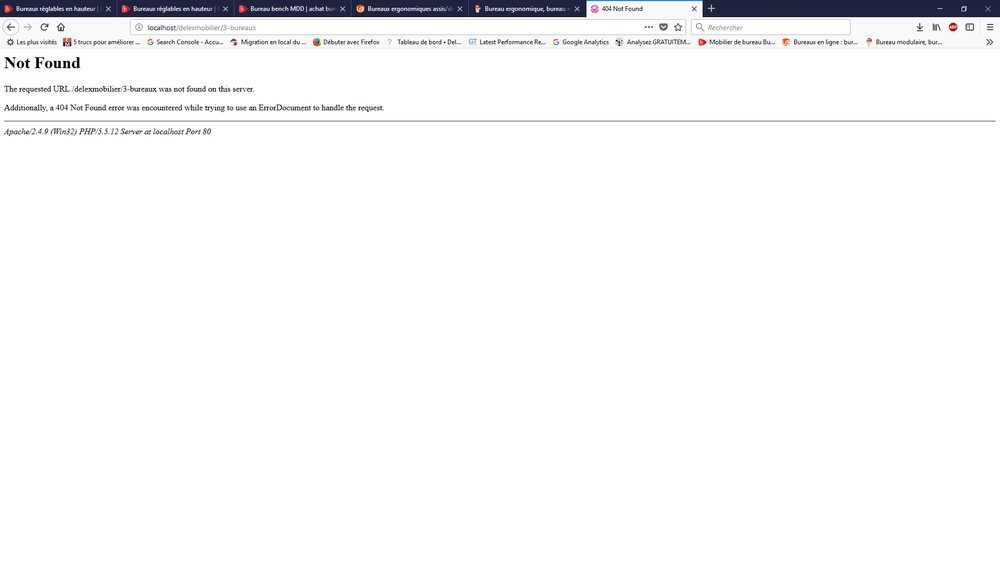Click the Not Found heading
The image size is (1000, 562).
click(42, 63)
